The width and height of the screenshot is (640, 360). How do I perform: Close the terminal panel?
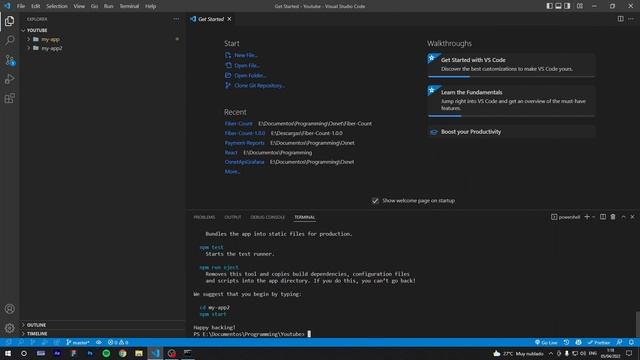(632, 217)
